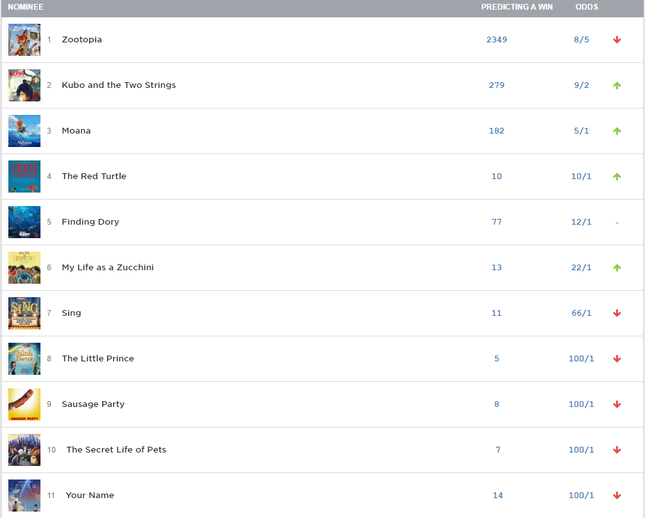Viewport: 645px width, 518px height.
Task: Click the green up arrow in Moana row
Action: tap(617, 131)
